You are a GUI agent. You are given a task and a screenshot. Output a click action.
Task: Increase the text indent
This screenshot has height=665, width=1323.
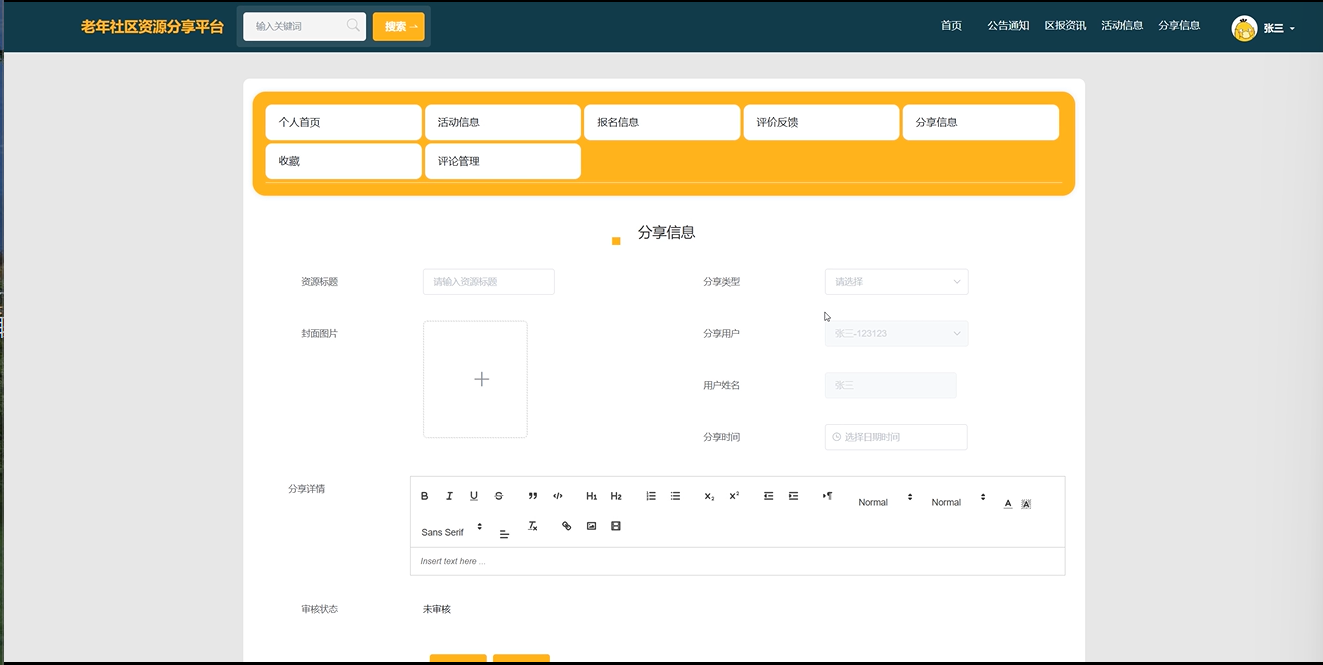pos(793,496)
